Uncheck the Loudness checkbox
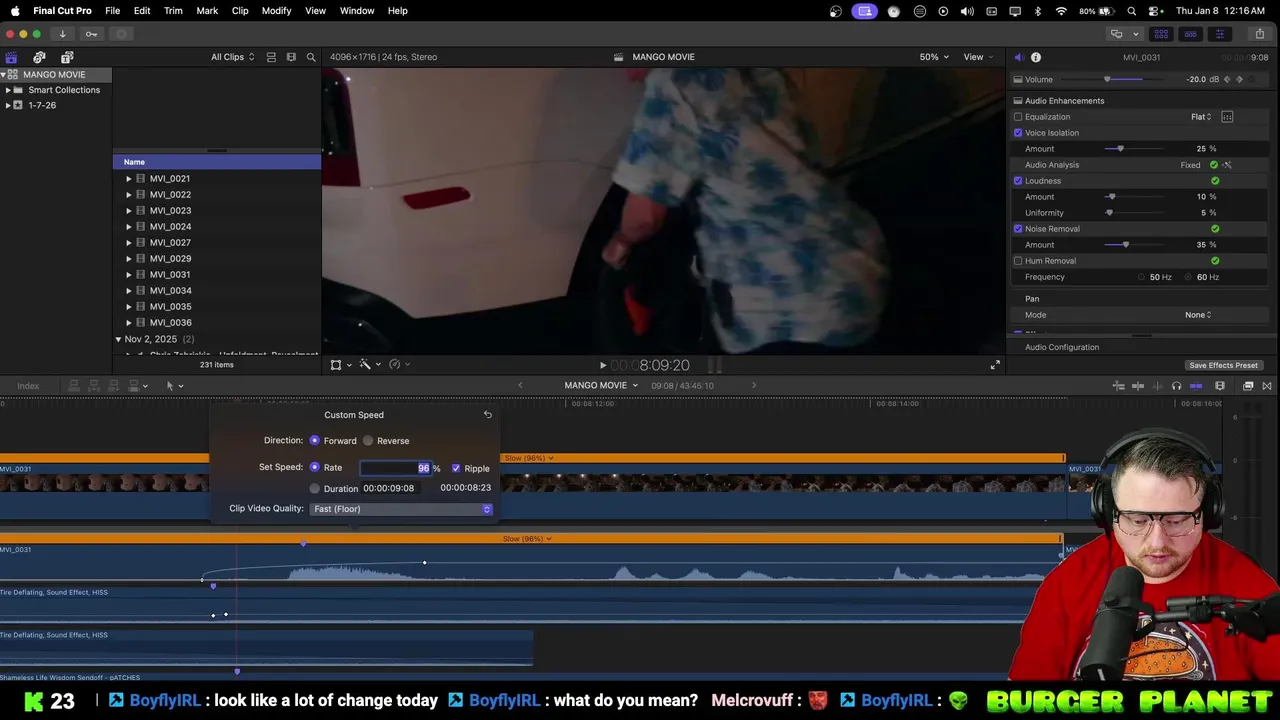 tap(1018, 181)
